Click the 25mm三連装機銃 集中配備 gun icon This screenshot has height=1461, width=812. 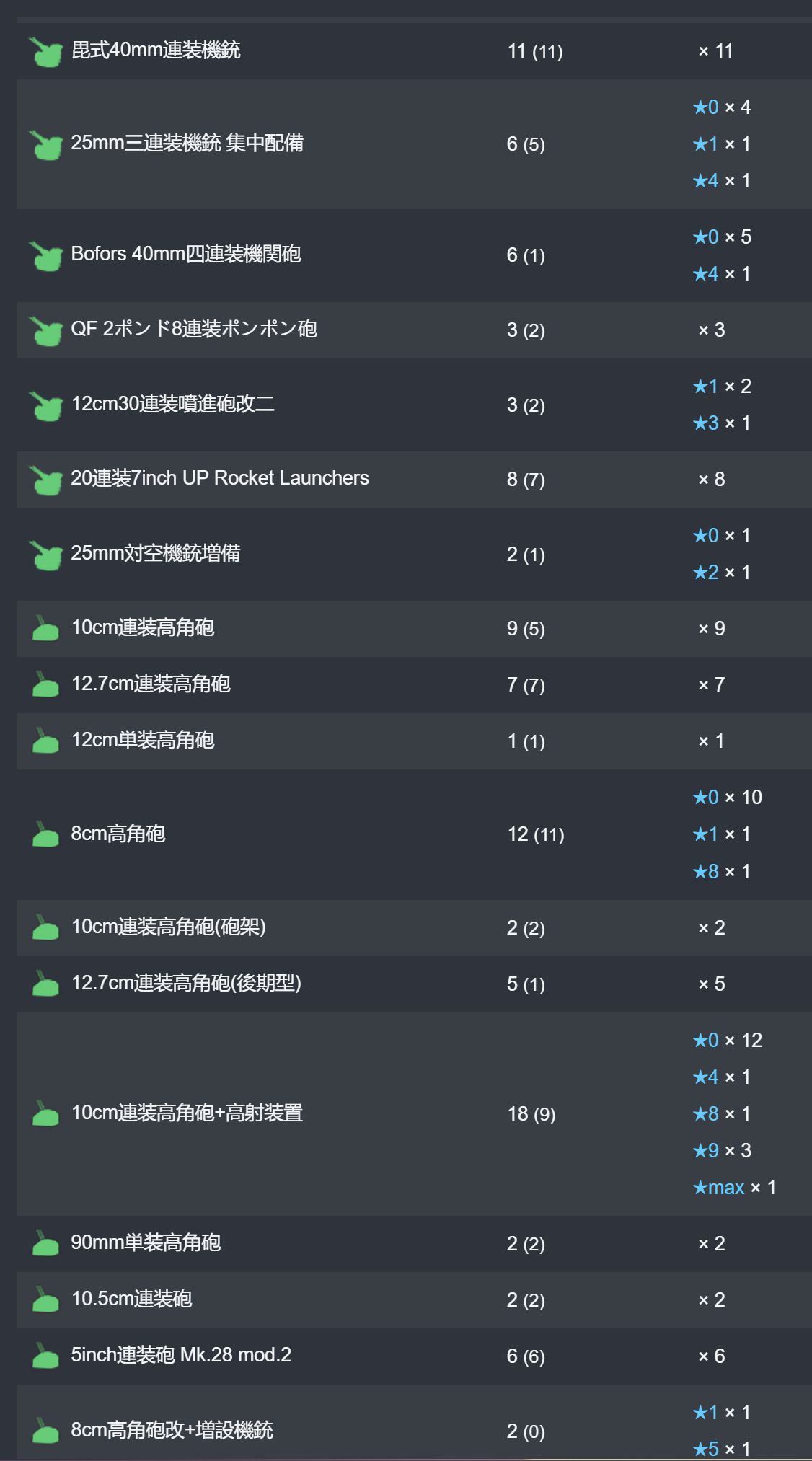[x=46, y=145]
